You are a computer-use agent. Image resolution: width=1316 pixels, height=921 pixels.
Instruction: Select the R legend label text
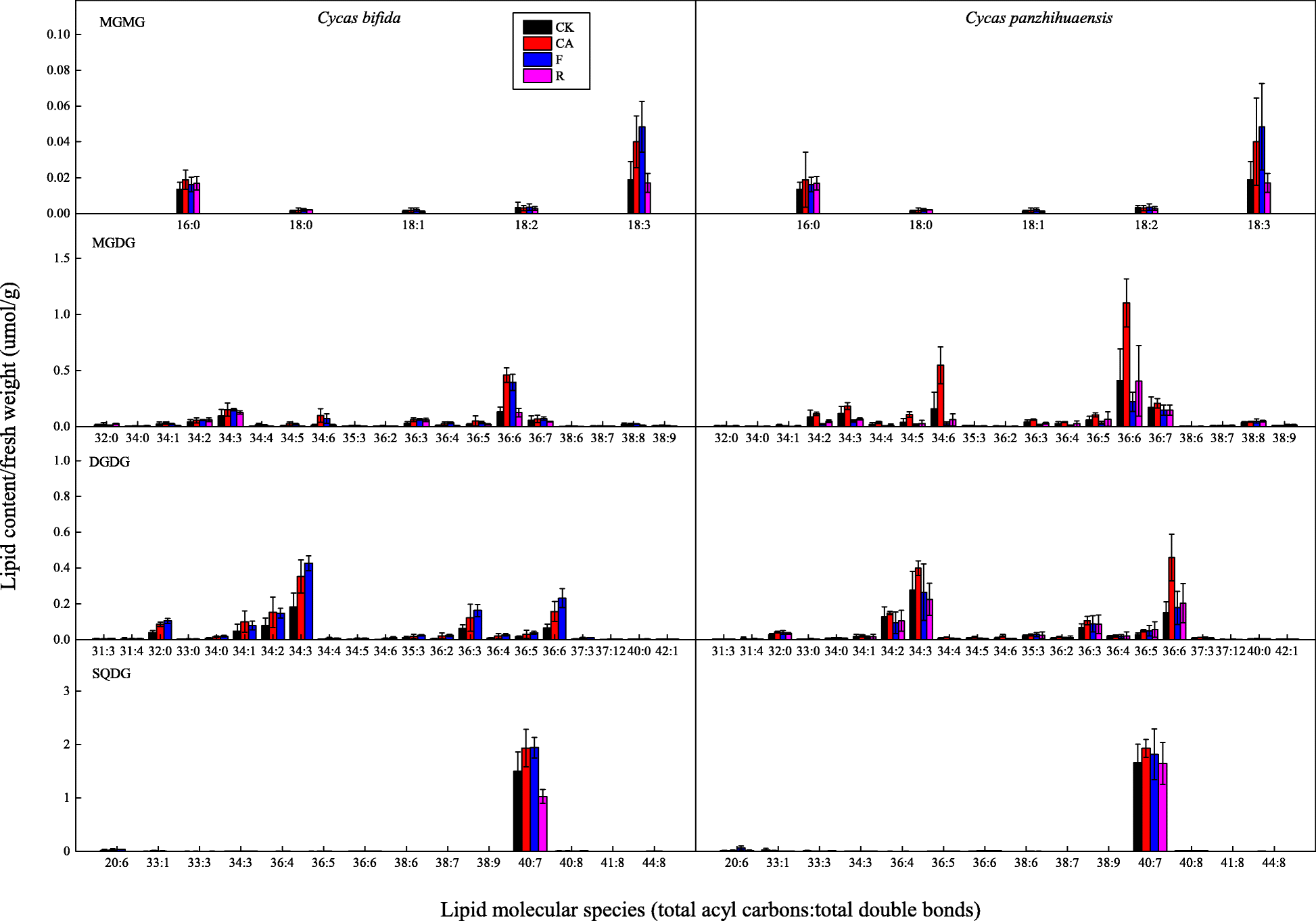pyautogui.click(x=560, y=76)
